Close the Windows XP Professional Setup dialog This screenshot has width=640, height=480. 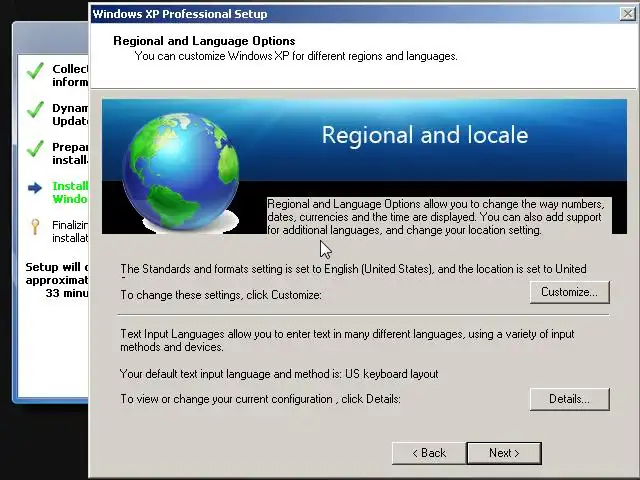pyautogui.click(x=628, y=14)
